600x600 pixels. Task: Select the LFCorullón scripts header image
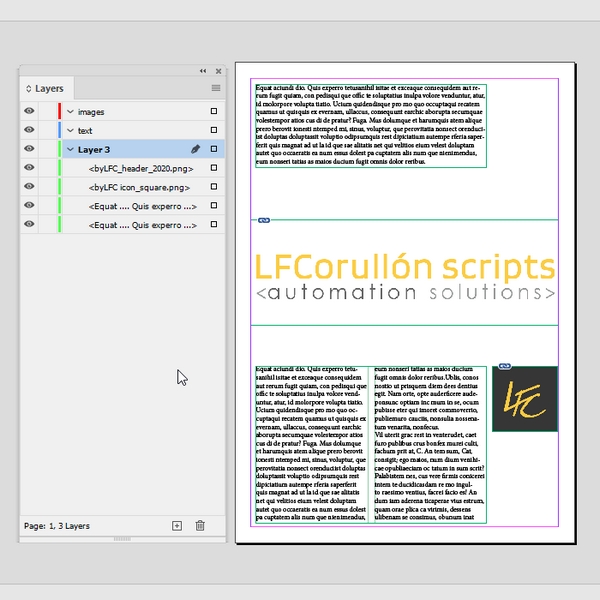tap(404, 273)
